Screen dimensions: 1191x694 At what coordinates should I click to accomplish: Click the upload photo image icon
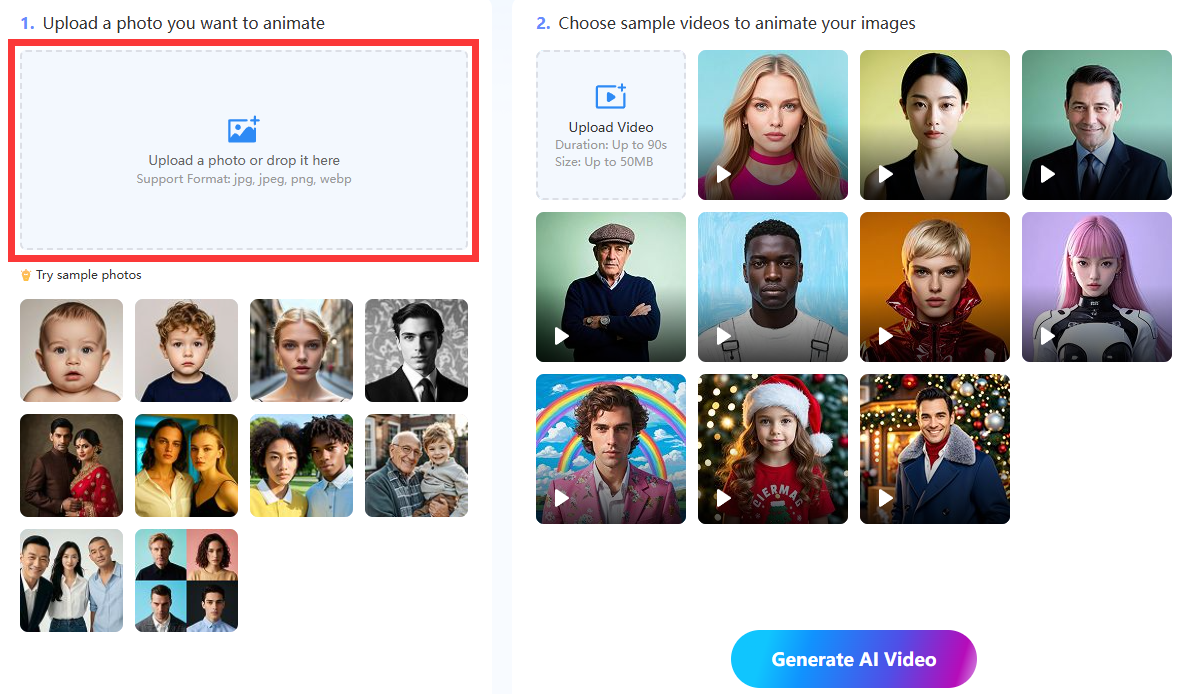[243, 129]
